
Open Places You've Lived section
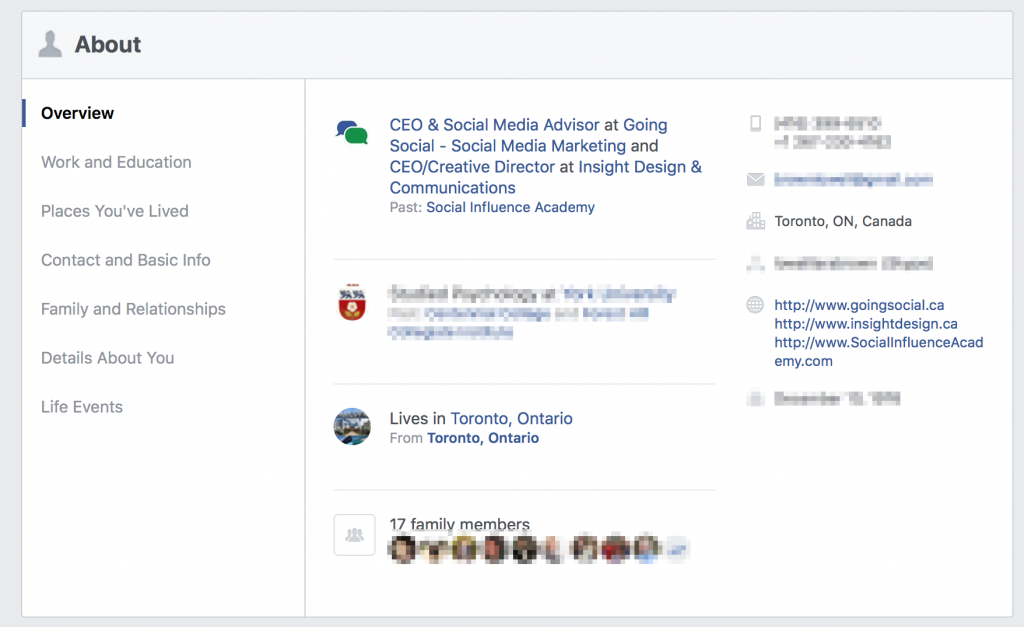(x=115, y=211)
